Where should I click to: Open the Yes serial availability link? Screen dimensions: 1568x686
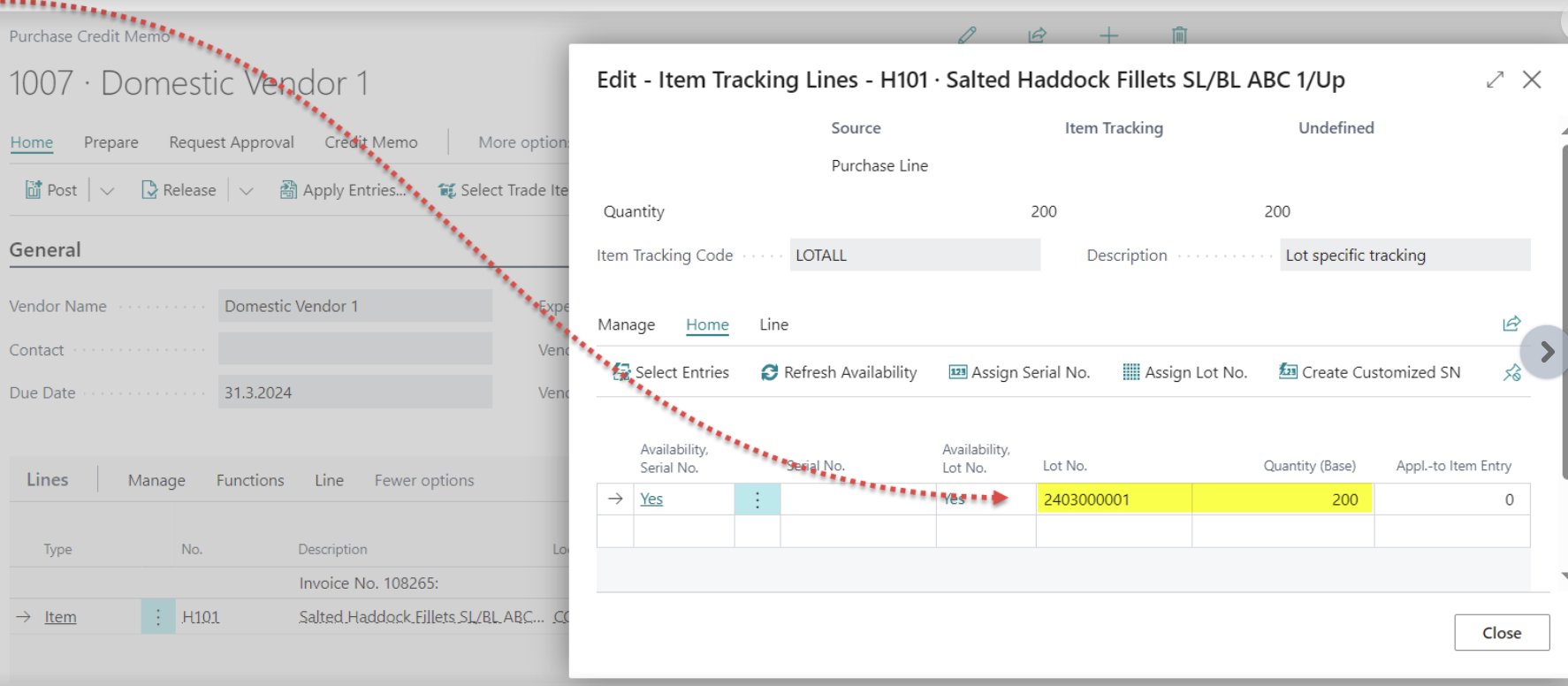[651, 499]
